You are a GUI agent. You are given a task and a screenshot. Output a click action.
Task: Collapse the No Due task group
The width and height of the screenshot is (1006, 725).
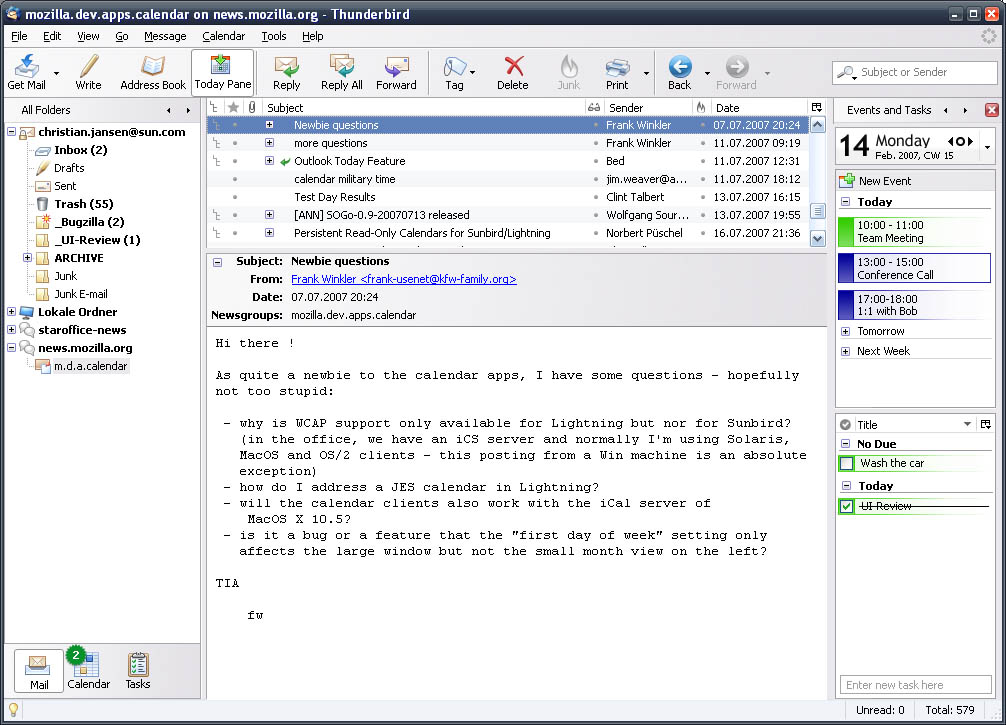click(846, 443)
